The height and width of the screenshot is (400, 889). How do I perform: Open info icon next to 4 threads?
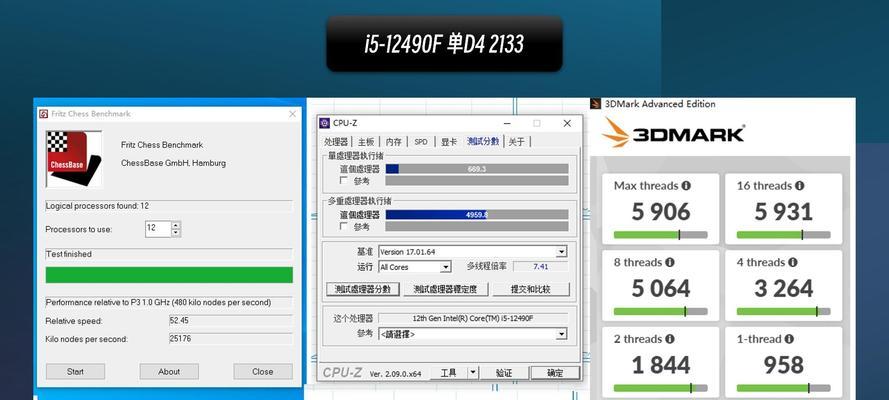(792, 262)
